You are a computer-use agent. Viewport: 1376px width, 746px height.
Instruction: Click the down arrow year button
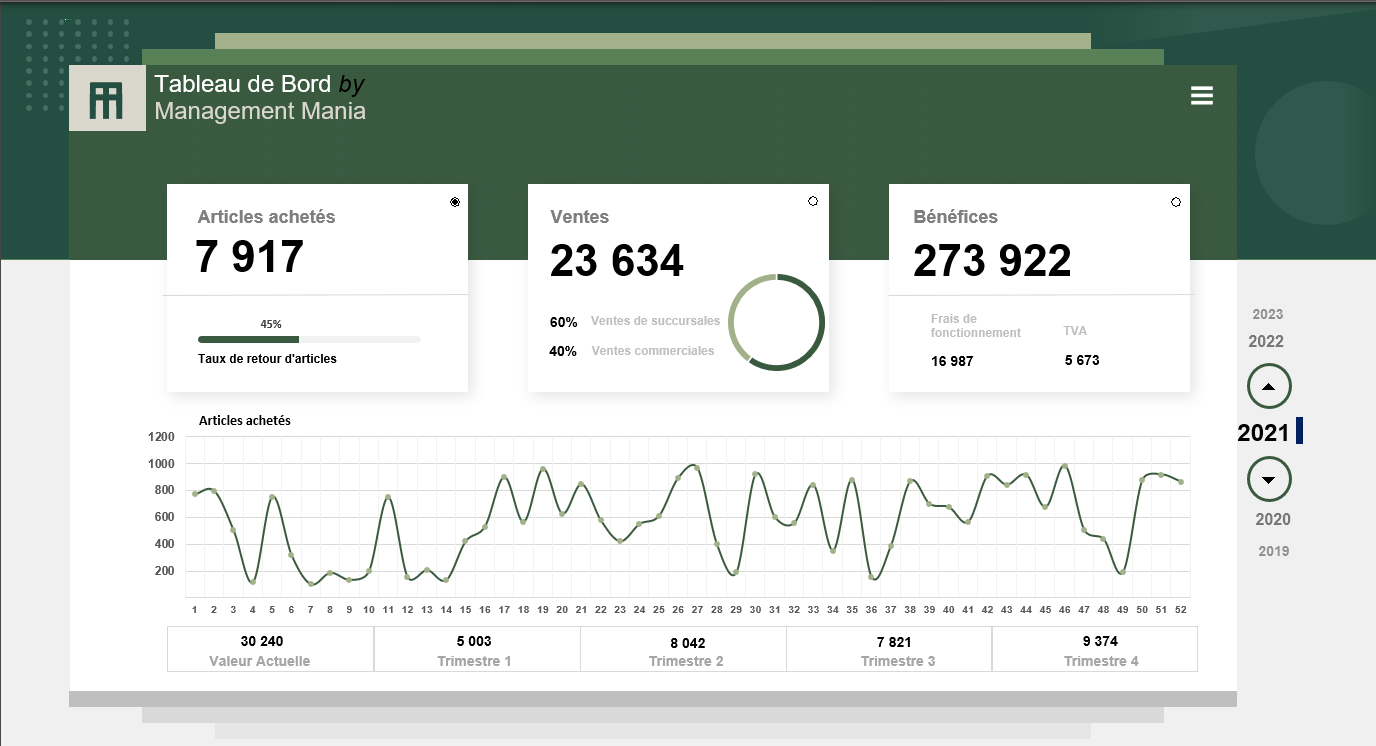(x=1269, y=480)
